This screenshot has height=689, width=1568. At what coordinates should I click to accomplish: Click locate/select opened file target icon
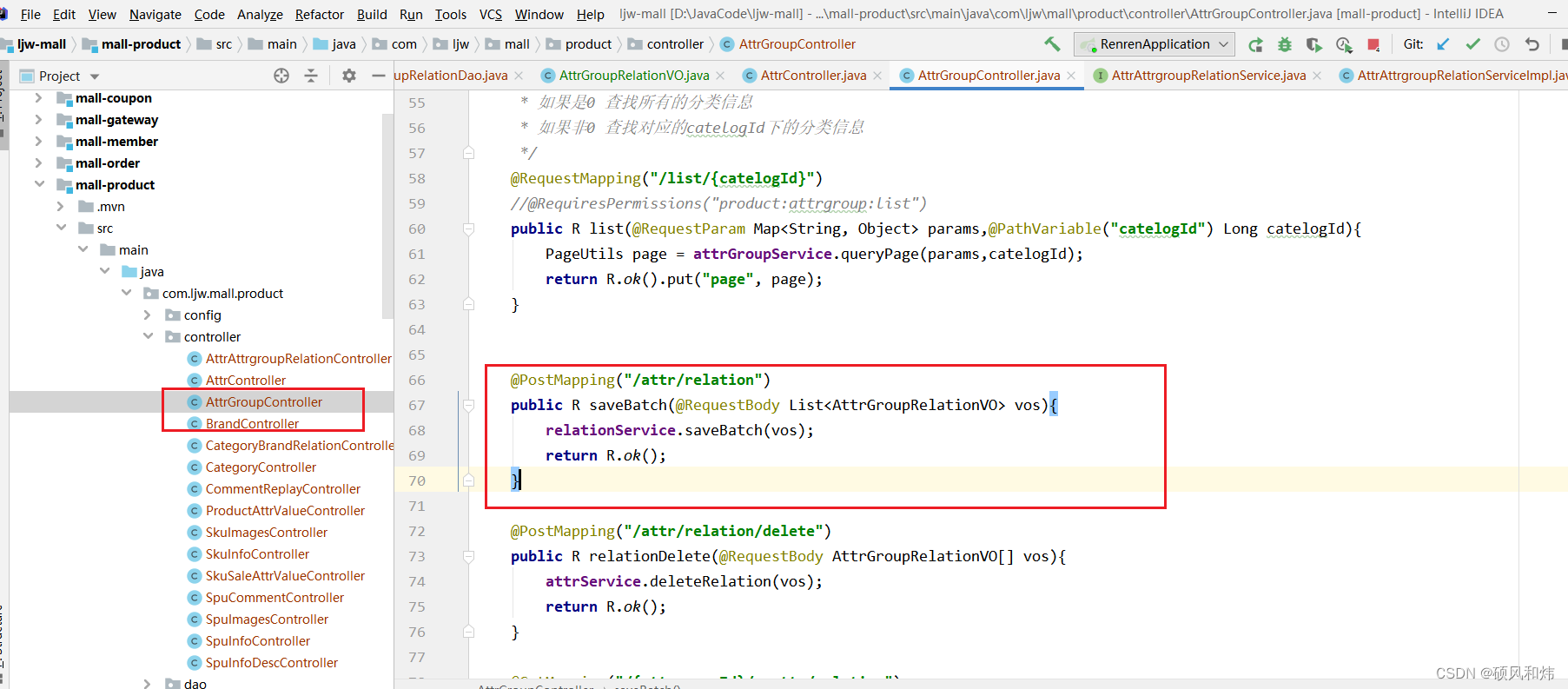281,76
